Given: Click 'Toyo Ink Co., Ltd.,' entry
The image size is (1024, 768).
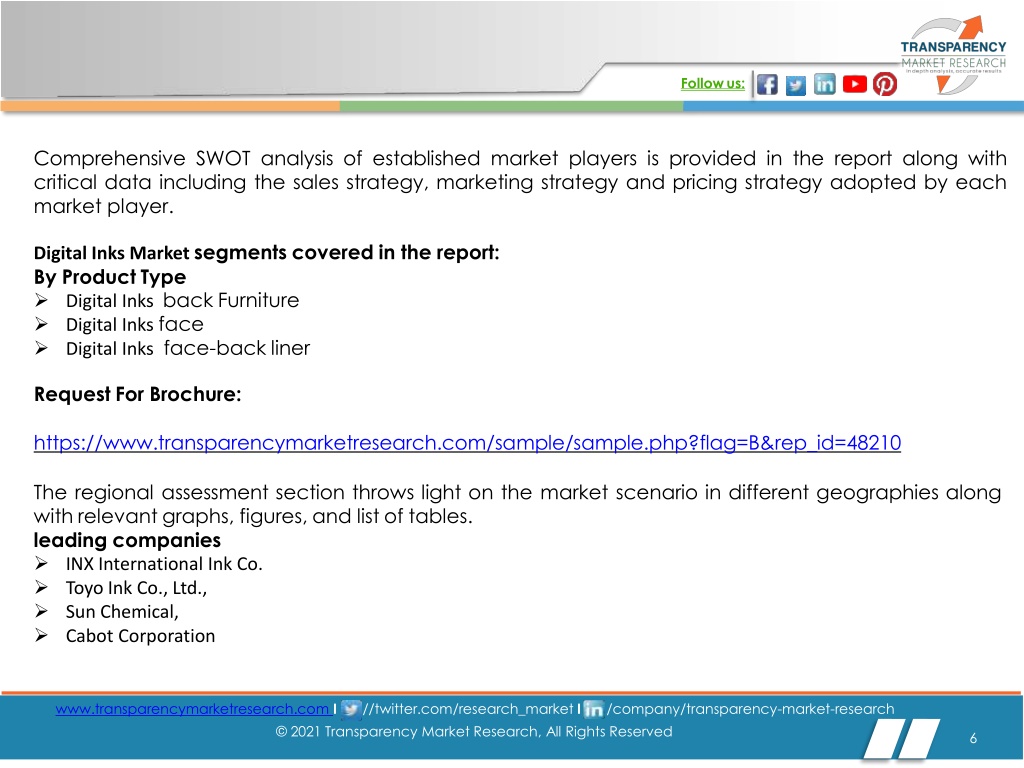Looking at the screenshot, I should (x=136, y=588).
